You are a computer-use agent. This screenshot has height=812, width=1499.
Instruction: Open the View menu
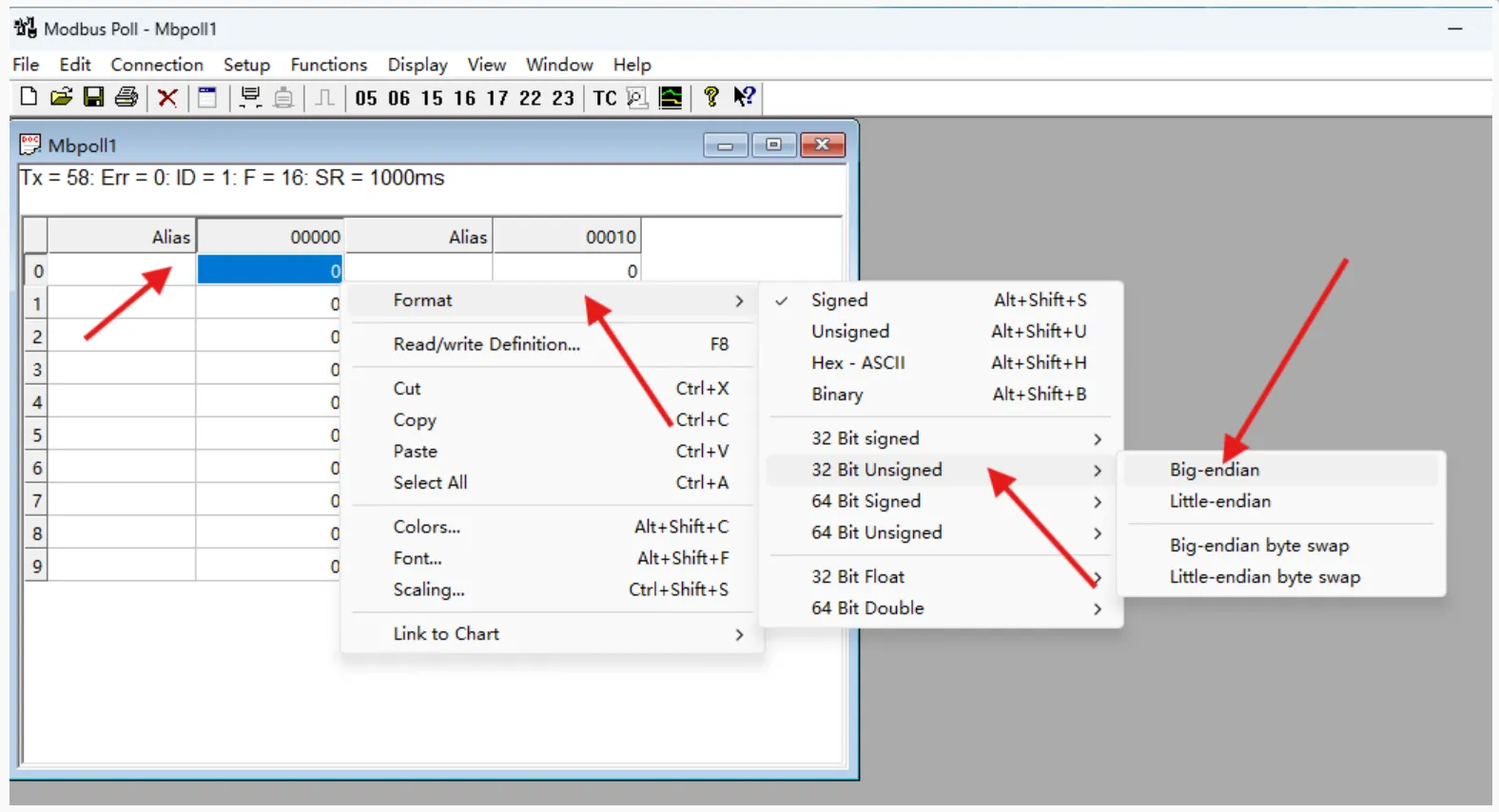(486, 65)
